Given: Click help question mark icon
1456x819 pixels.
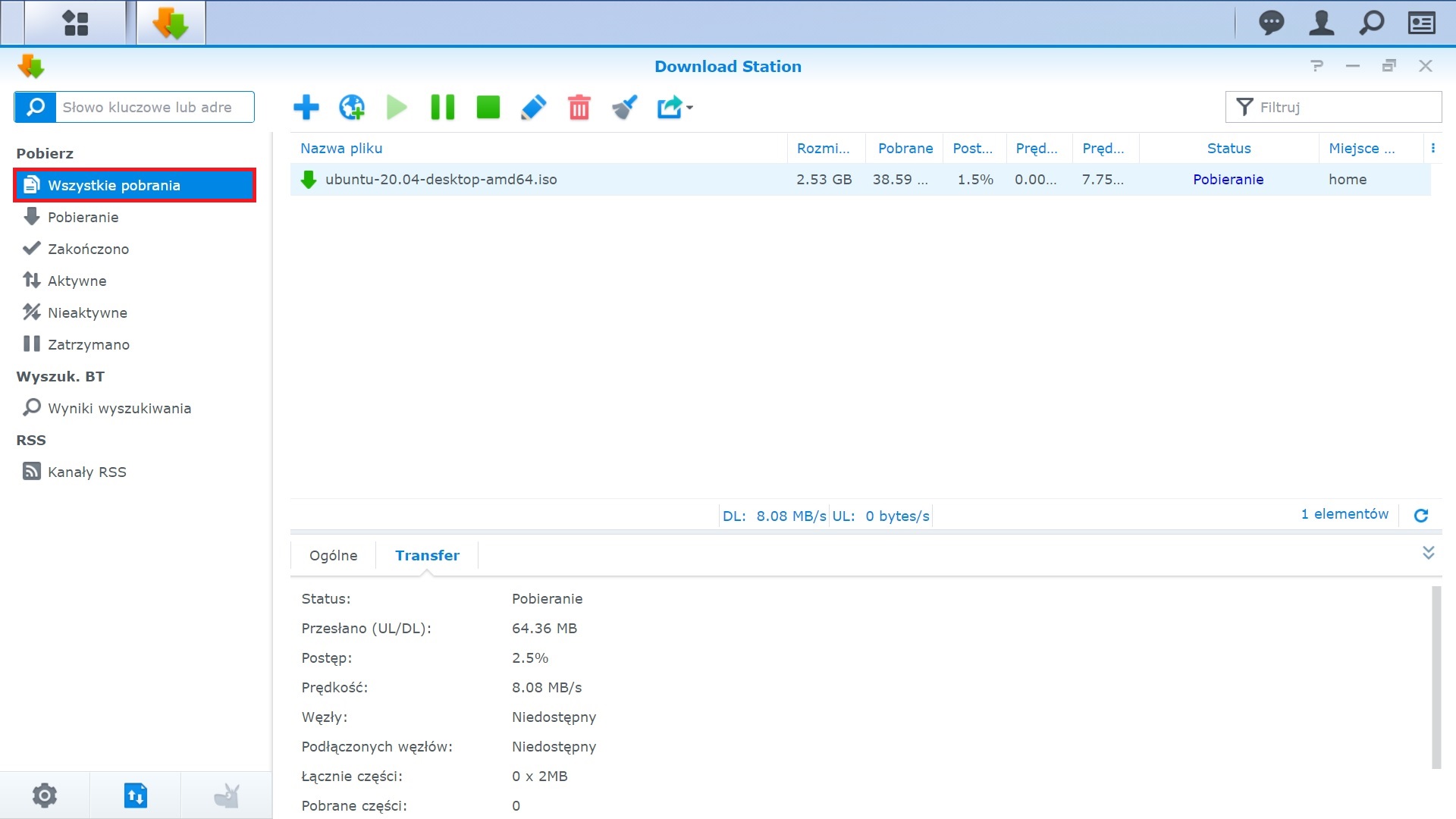Looking at the screenshot, I should pyautogui.click(x=1317, y=66).
